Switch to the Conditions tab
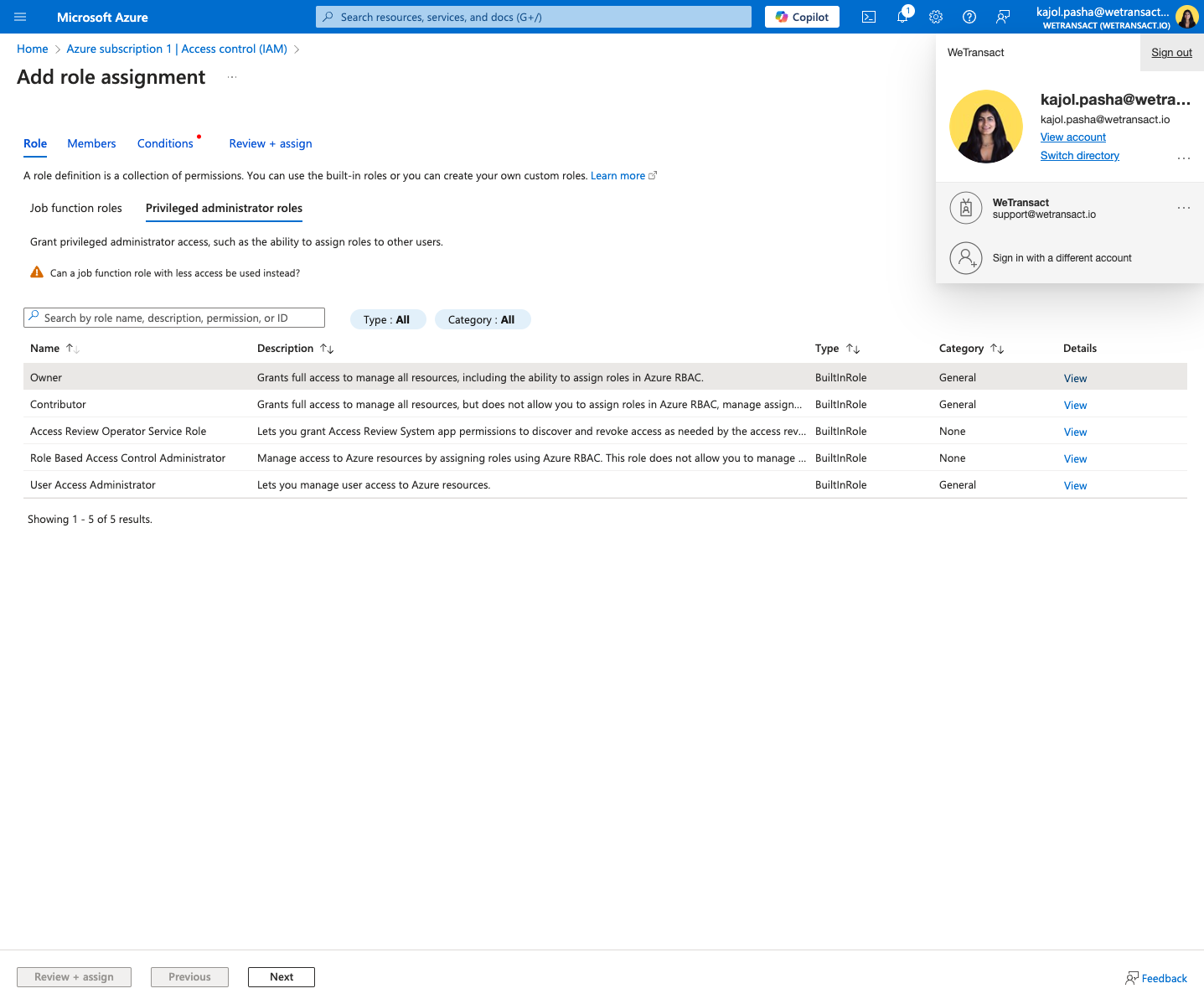 [x=165, y=143]
